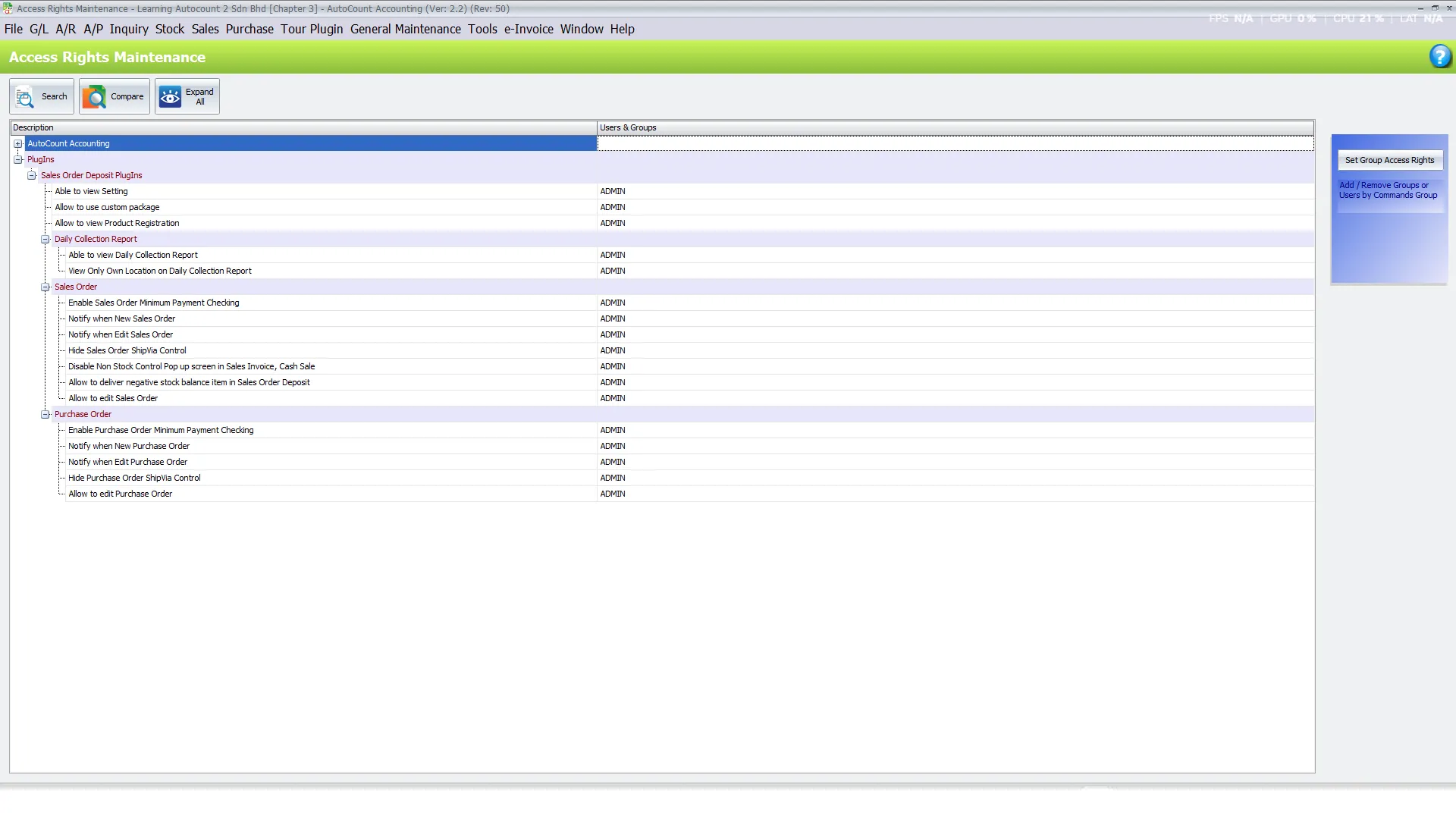This screenshot has width=1456, height=819.
Task: Collapse Sales Order Deposit PlugIns node
Action: click(x=32, y=175)
